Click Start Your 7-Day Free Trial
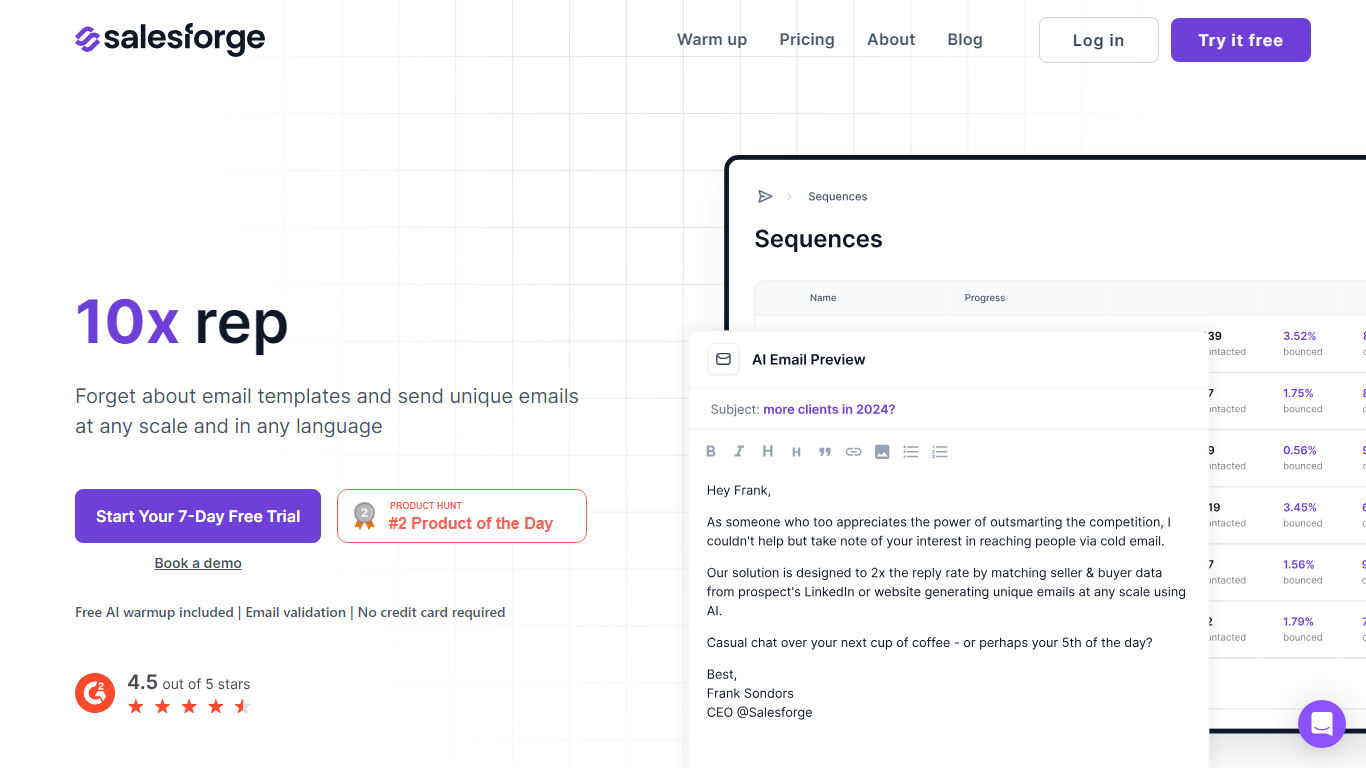Image resolution: width=1366 pixels, height=768 pixels. coord(198,516)
